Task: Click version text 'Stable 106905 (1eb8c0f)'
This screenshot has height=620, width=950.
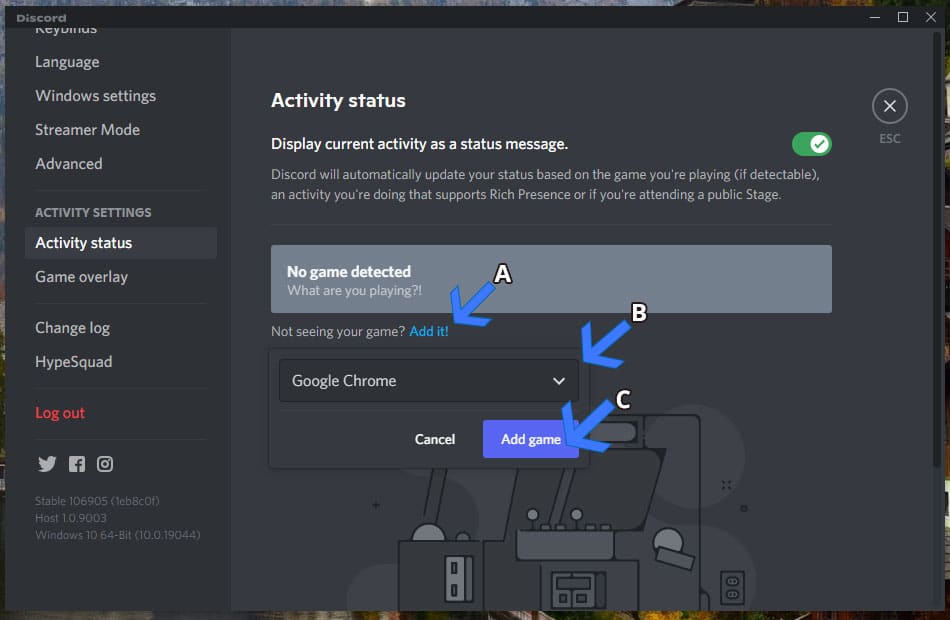Action: [x=97, y=501]
